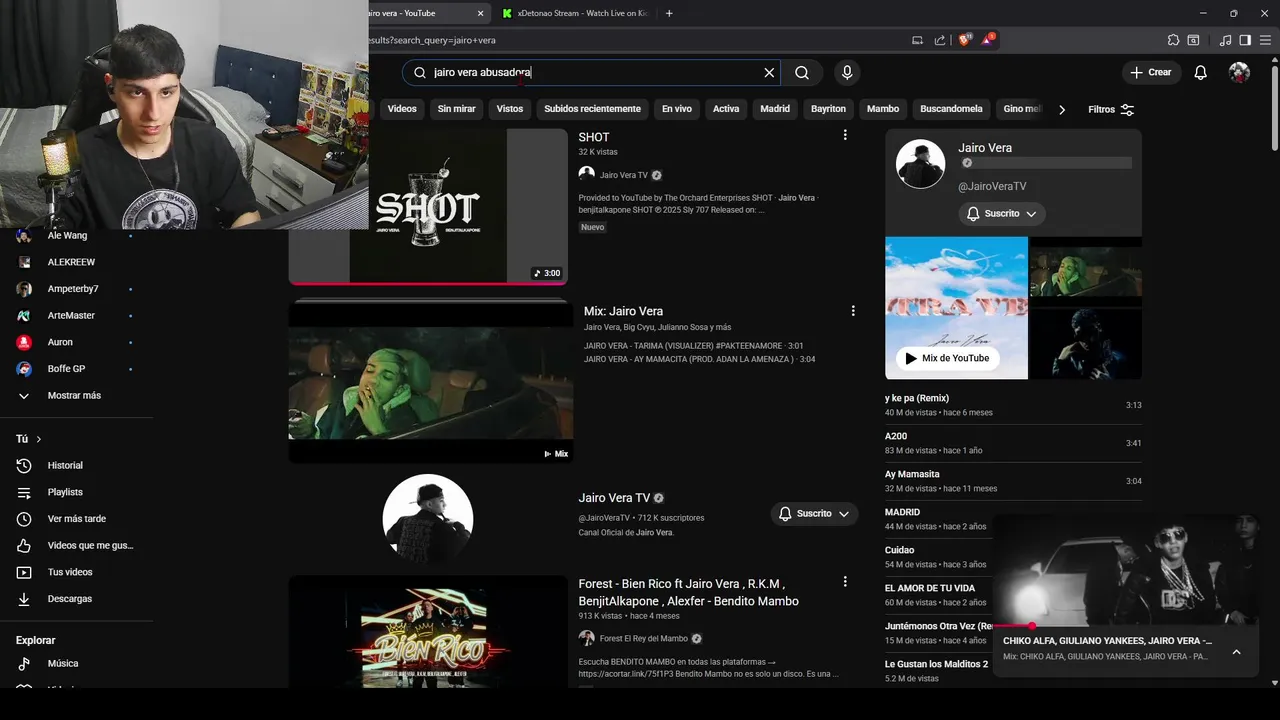Image resolution: width=1280 pixels, height=720 pixels.
Task: Expand the mini player with the chevron
Action: click(1236, 652)
